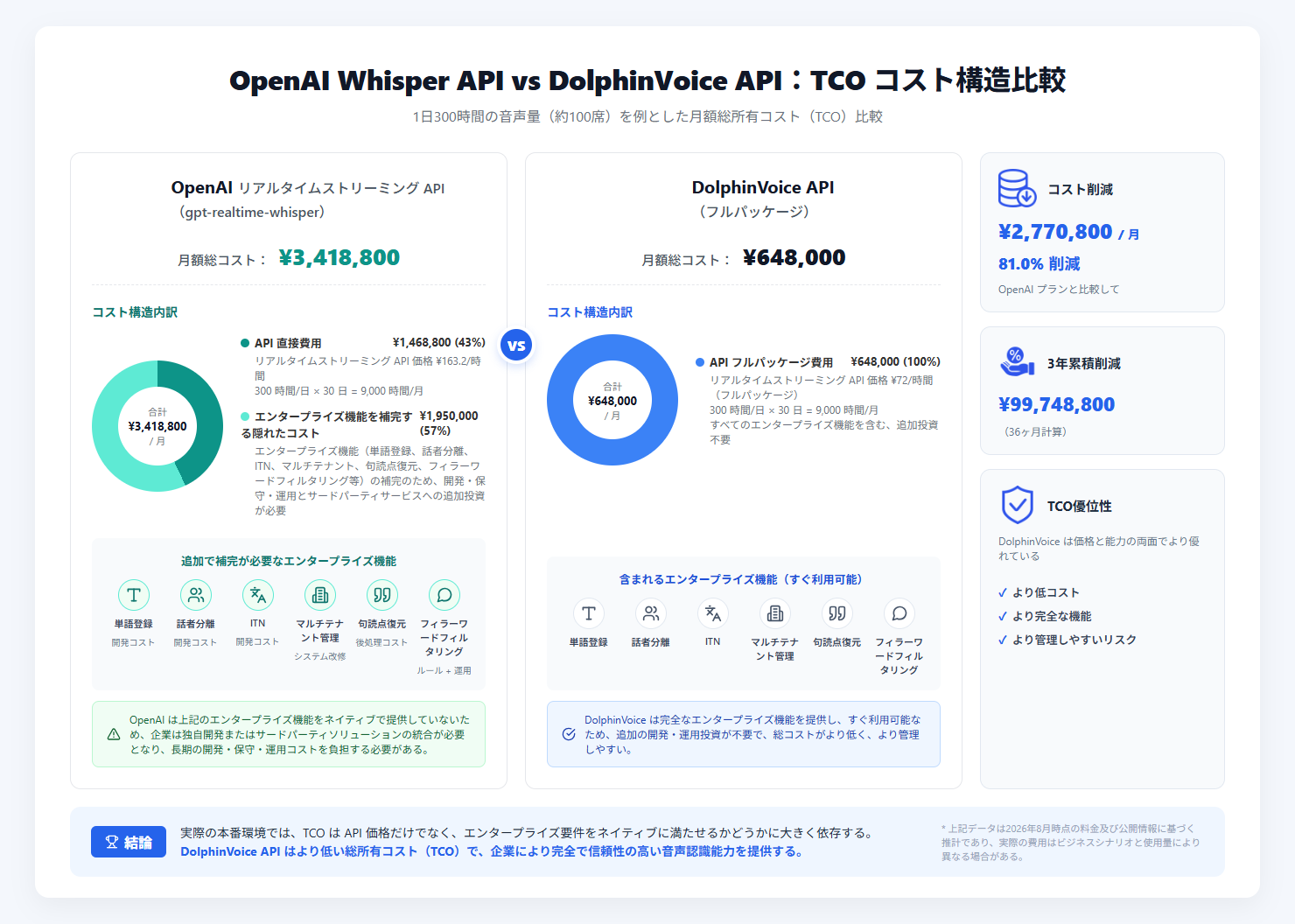The width and height of the screenshot is (1295, 924).
Task: Click the ¥99,748,800 cumulative savings value
Action: click(x=1056, y=404)
